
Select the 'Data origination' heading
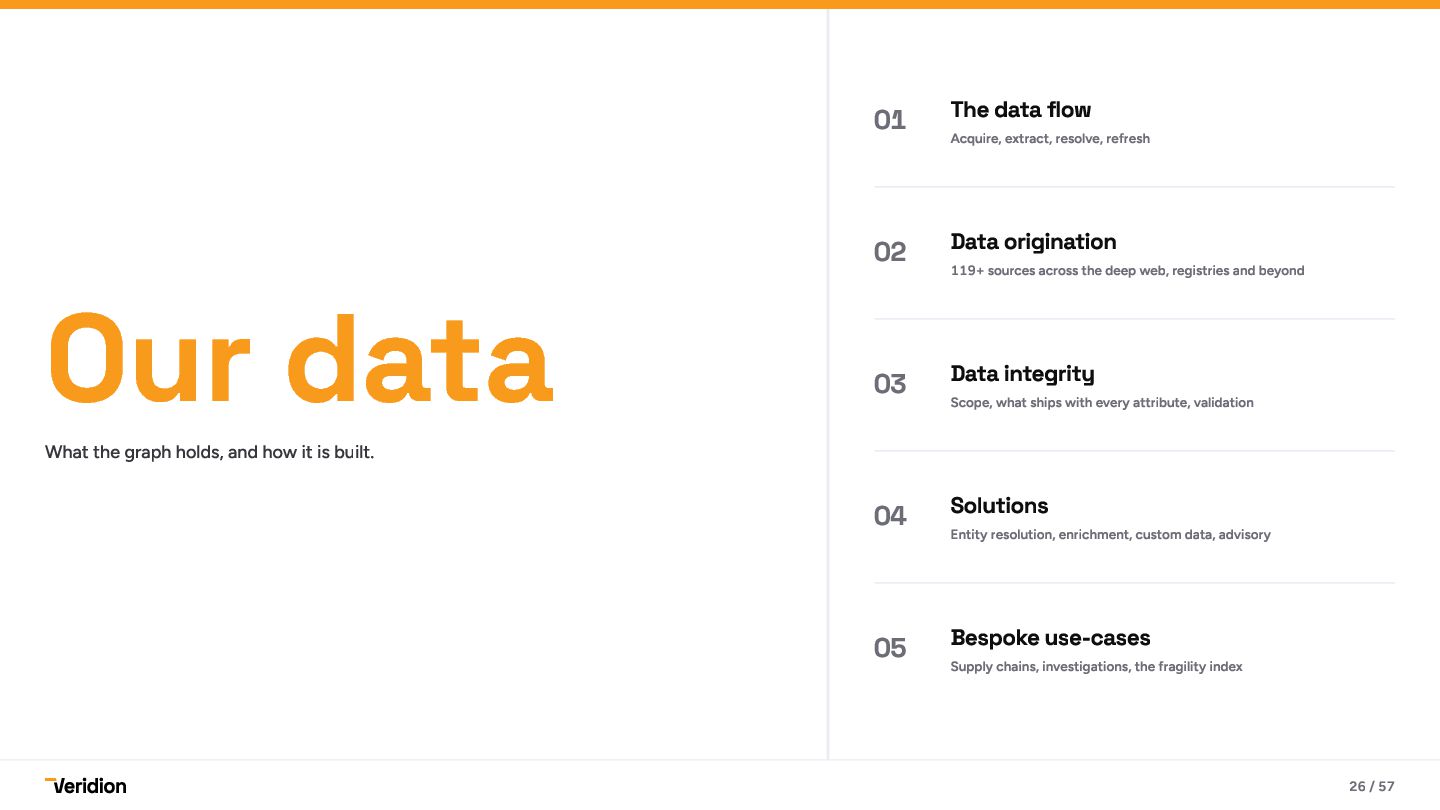(1033, 242)
